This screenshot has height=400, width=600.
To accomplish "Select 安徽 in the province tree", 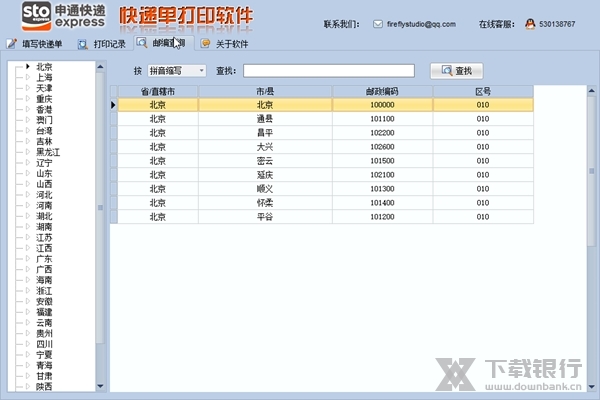I will (44, 302).
